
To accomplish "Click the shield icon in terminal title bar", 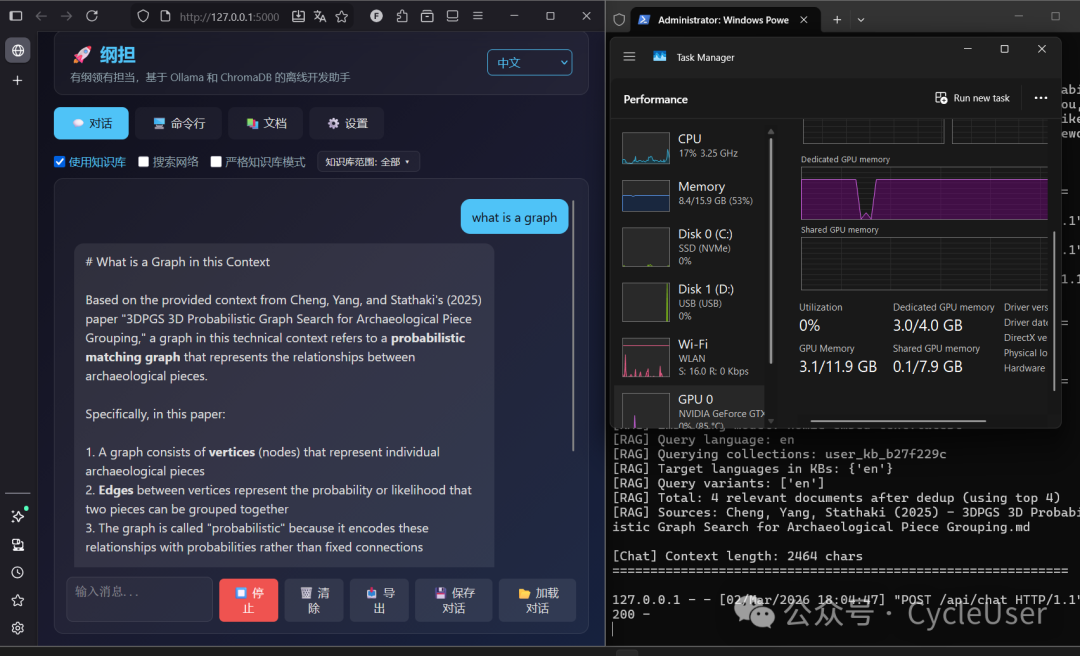I will [619, 19].
